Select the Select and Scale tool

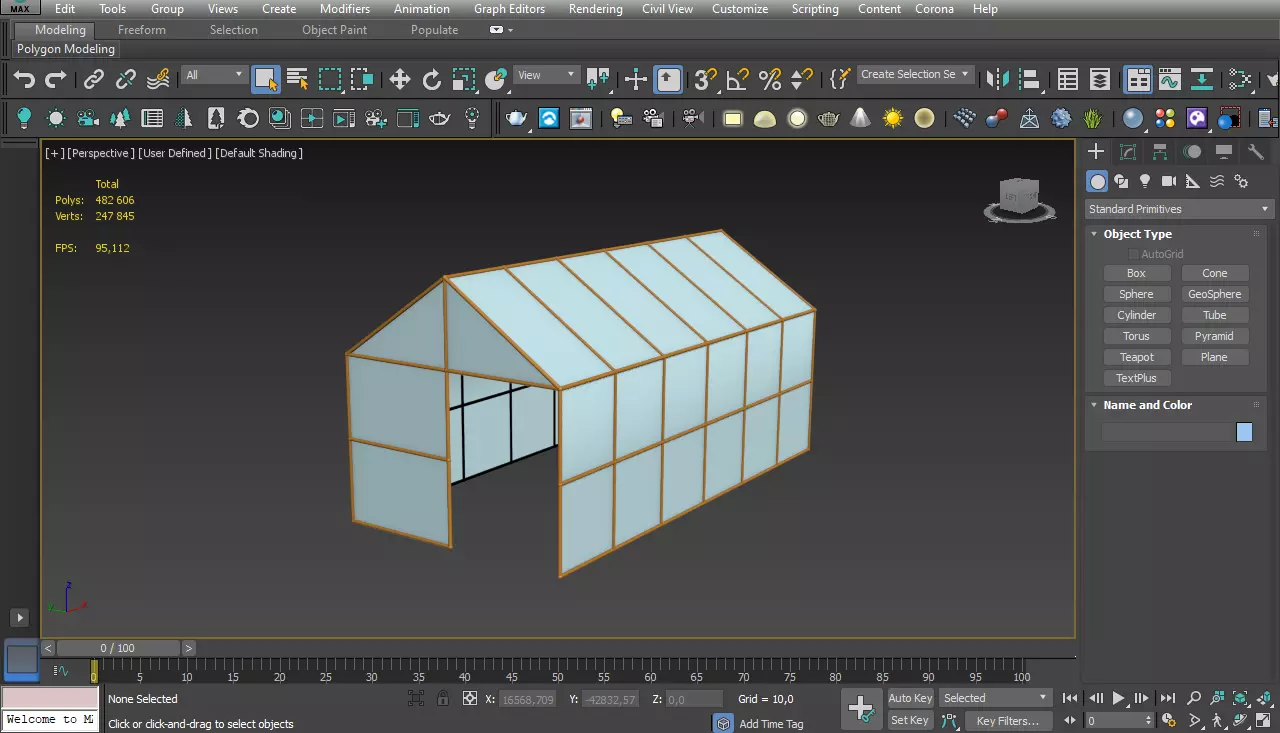coord(464,79)
